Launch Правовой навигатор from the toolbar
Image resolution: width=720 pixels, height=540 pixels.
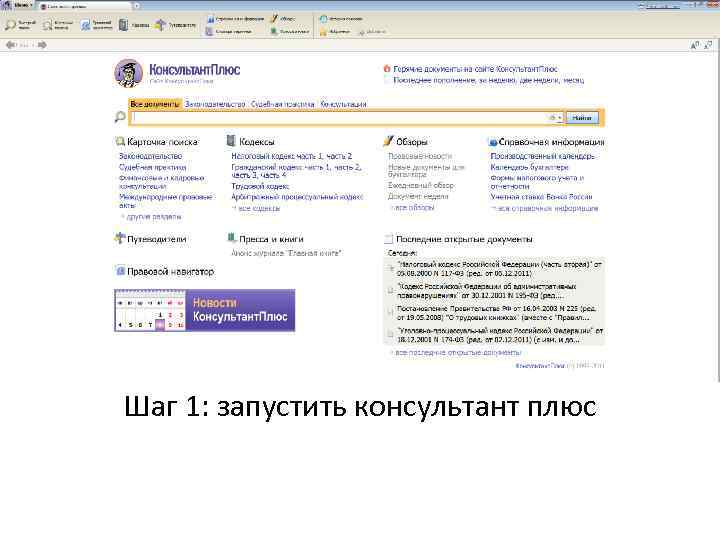(x=96, y=25)
